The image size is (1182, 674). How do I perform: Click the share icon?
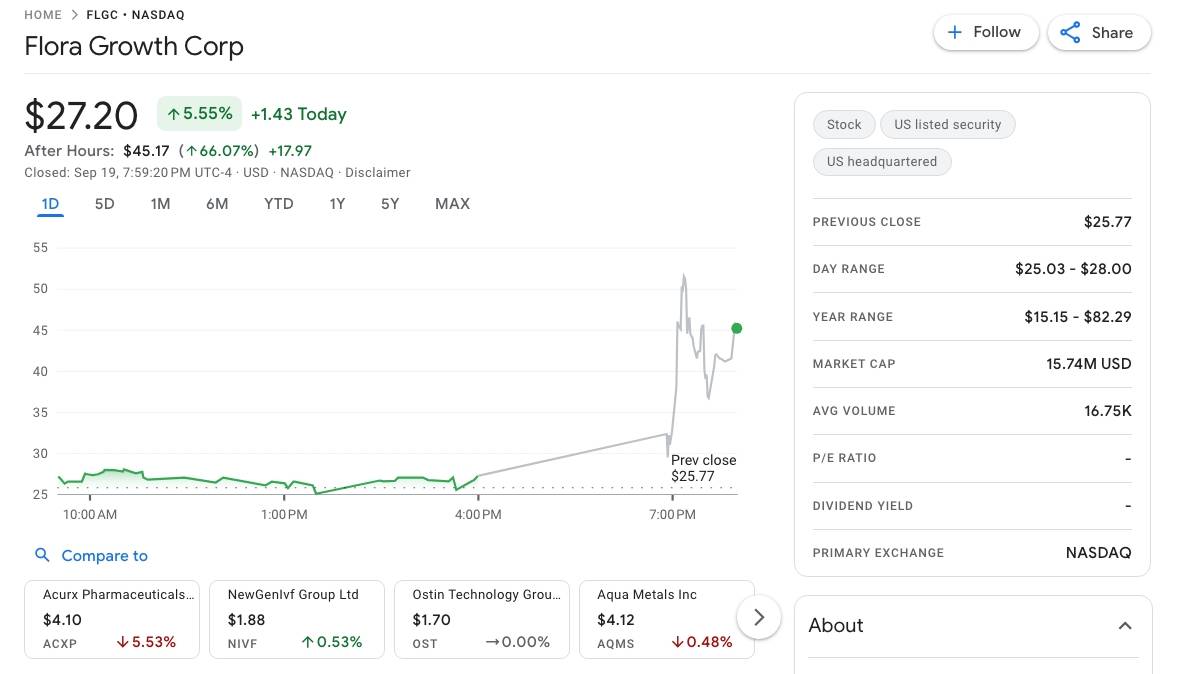(1070, 32)
